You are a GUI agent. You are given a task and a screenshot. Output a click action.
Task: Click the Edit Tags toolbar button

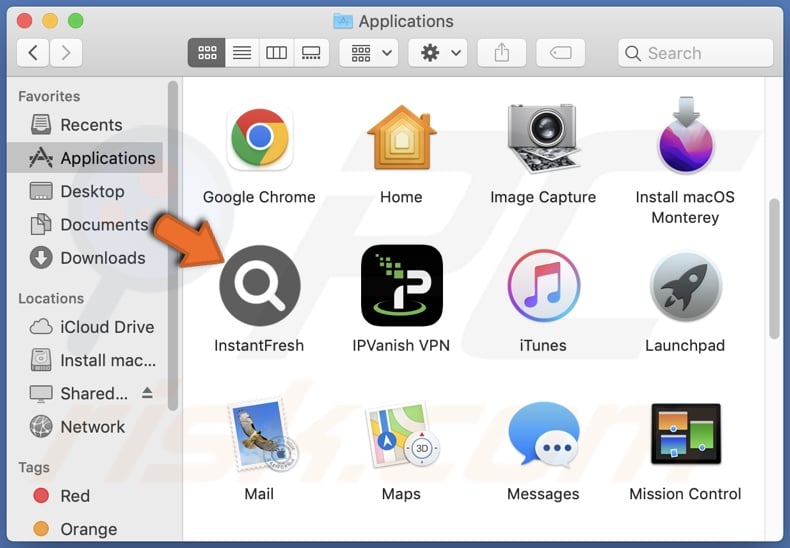point(560,52)
